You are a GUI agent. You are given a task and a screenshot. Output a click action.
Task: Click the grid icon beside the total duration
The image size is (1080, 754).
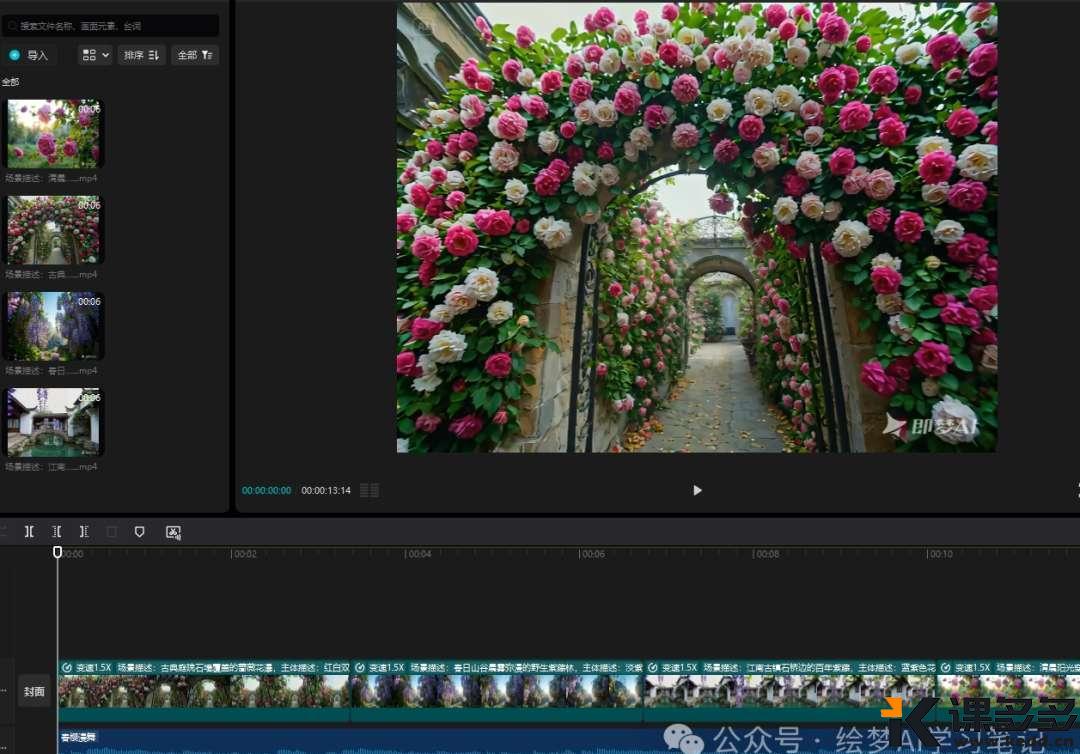(x=369, y=490)
